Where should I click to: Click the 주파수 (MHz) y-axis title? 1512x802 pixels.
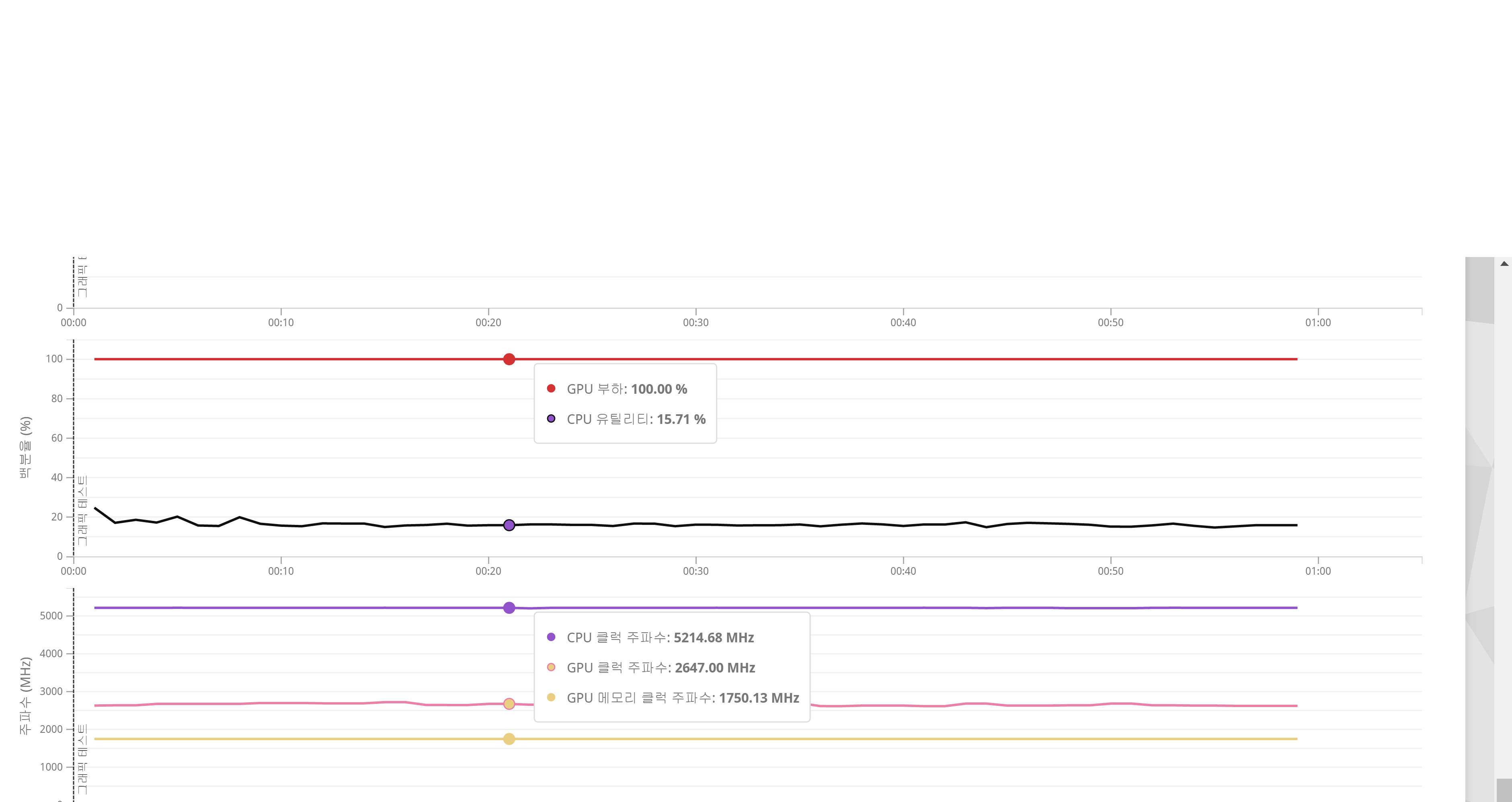pos(25,696)
